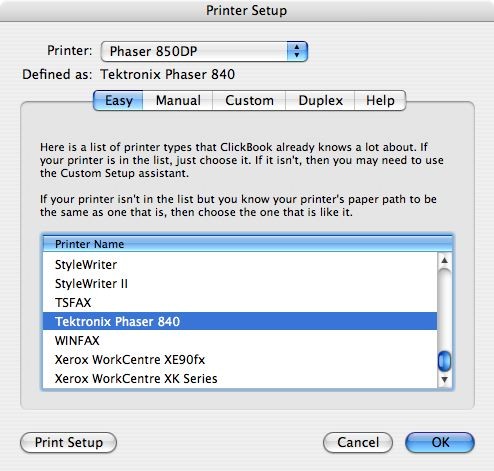
Task: Select Tektronix Phaser 840 list entry
Action: point(240,321)
